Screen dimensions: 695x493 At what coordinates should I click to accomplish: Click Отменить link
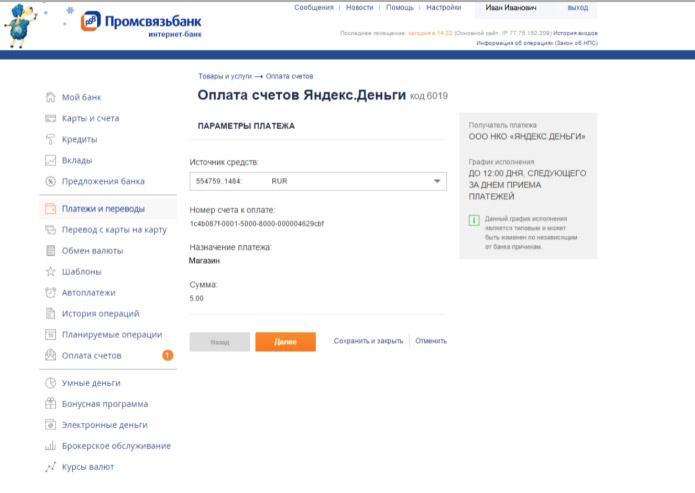click(x=431, y=341)
